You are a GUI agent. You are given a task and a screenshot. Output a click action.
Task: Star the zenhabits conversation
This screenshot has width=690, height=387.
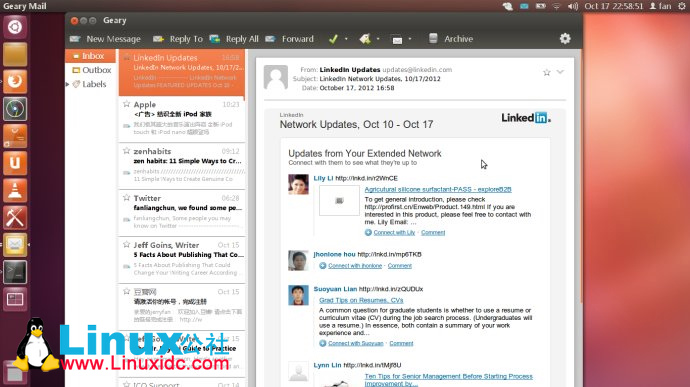tap(127, 151)
